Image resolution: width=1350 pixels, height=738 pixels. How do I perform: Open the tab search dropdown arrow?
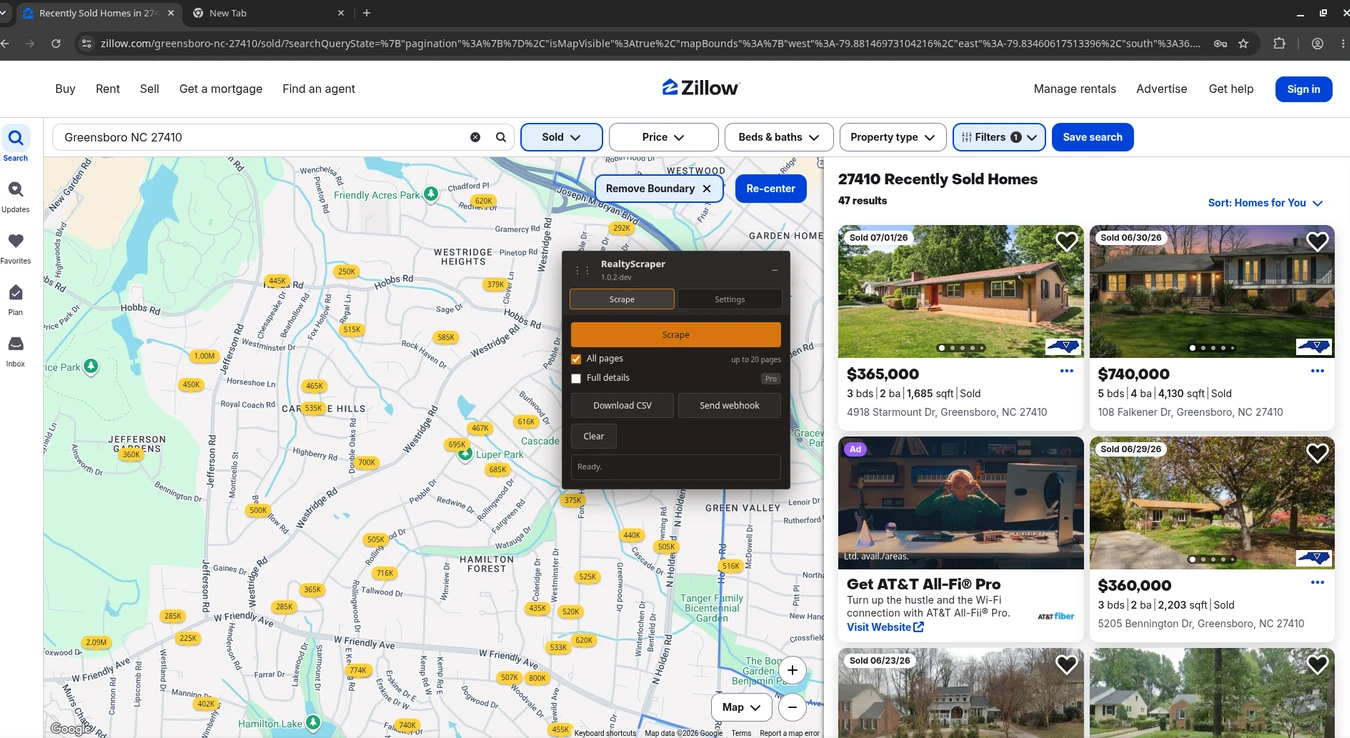pyautogui.click(x=4, y=13)
